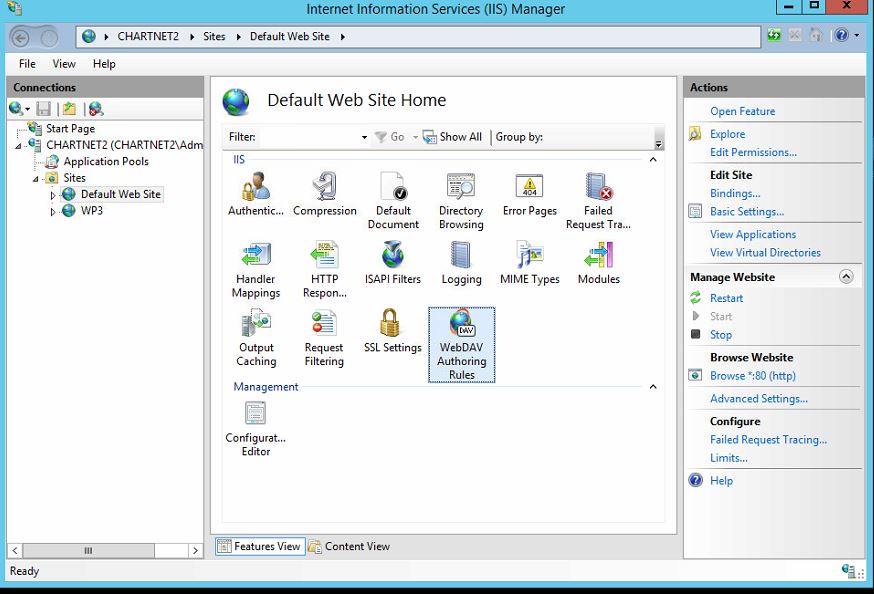Open MIME Types feature
Screen dimensions: 874x594
530,263
